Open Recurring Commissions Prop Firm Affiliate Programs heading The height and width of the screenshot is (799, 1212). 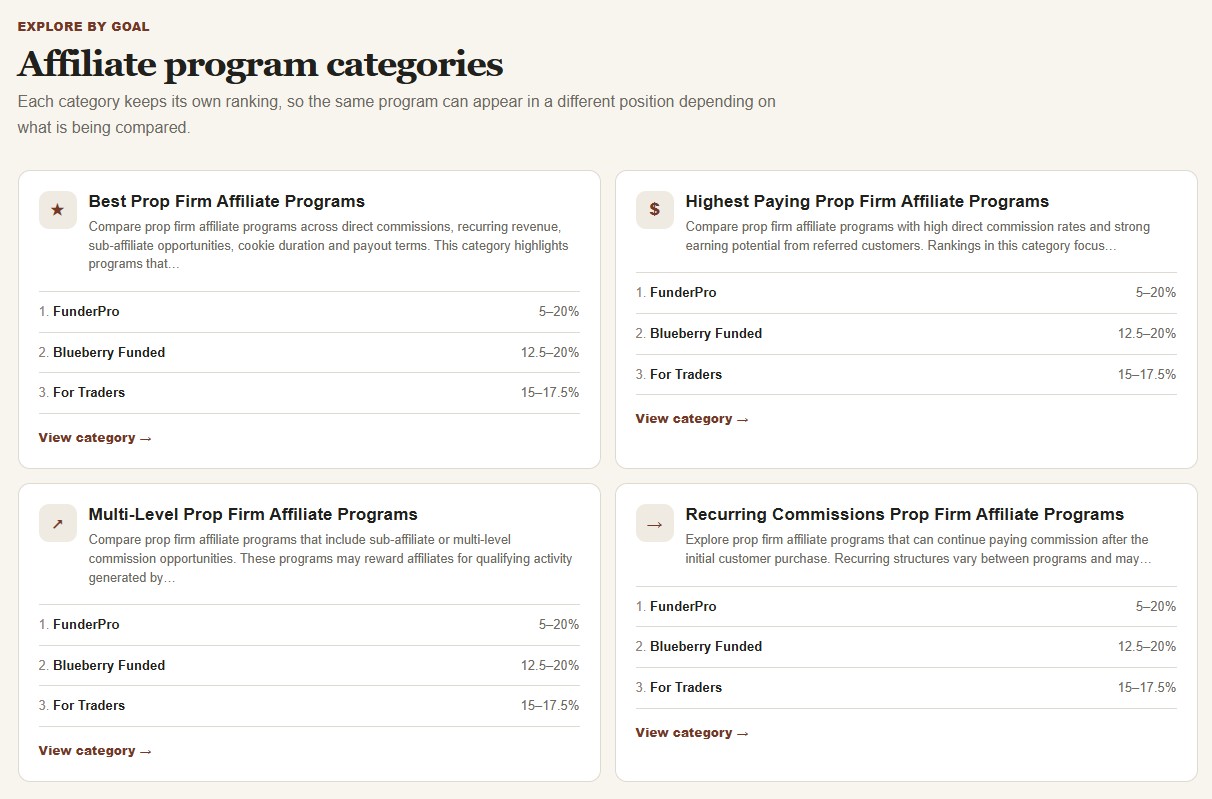coord(905,514)
